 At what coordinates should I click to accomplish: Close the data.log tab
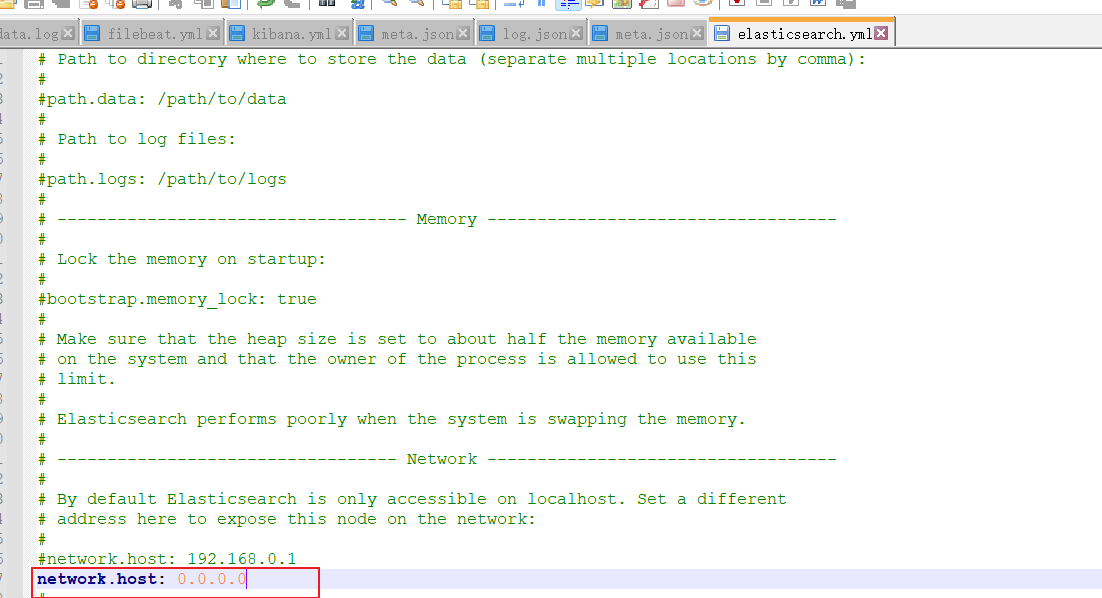[68, 33]
